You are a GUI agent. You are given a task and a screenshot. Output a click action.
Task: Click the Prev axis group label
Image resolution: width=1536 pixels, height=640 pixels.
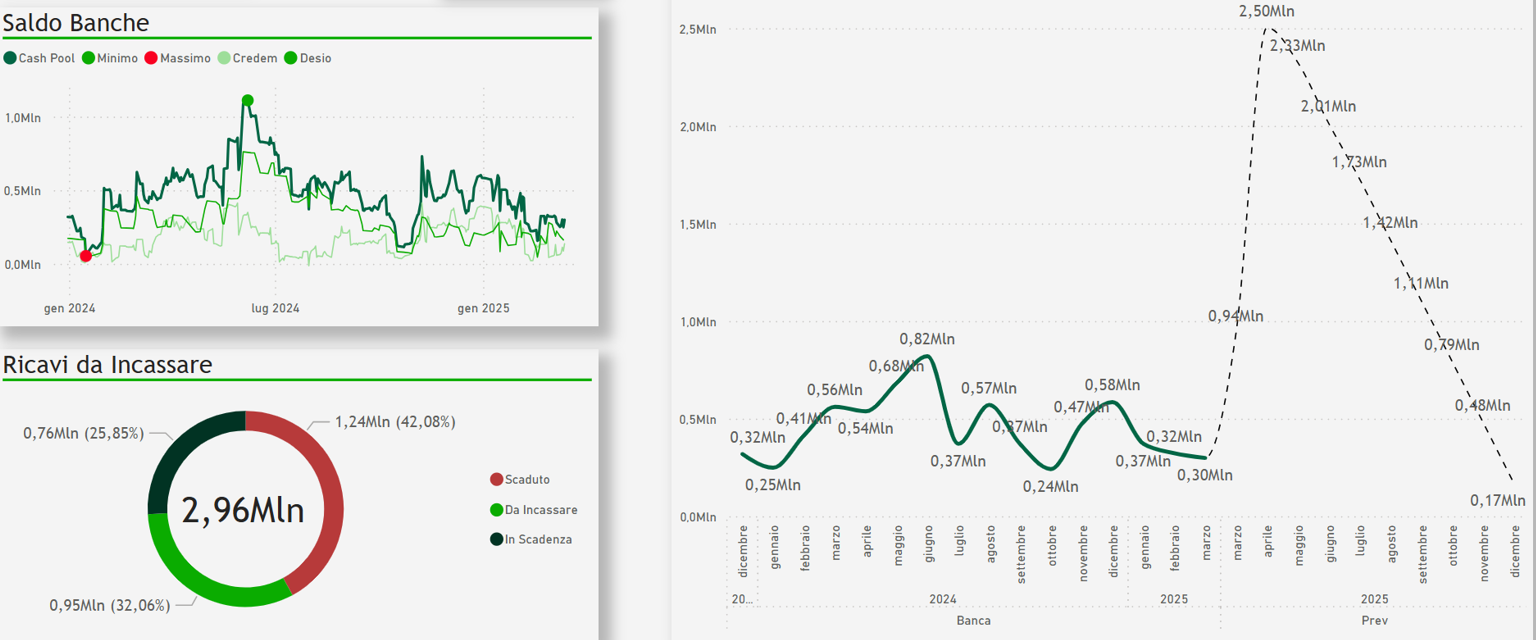coord(1375,621)
